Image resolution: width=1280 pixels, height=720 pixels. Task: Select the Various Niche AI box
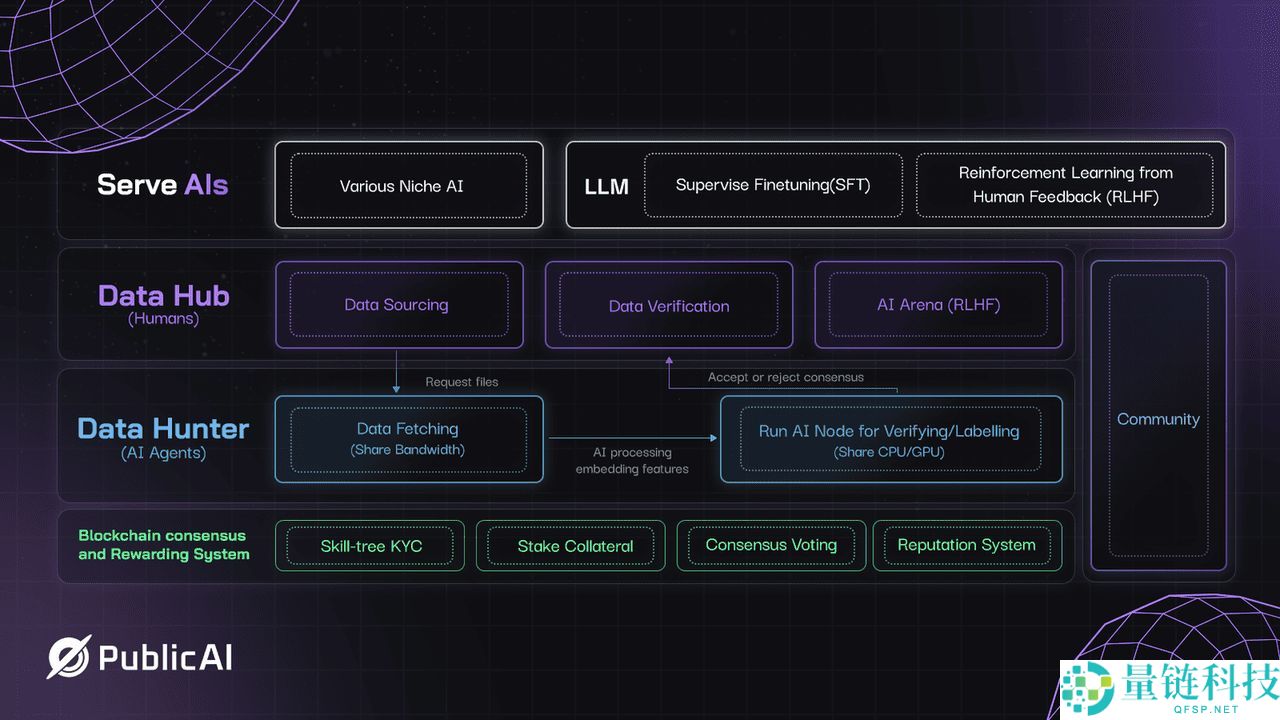click(408, 186)
